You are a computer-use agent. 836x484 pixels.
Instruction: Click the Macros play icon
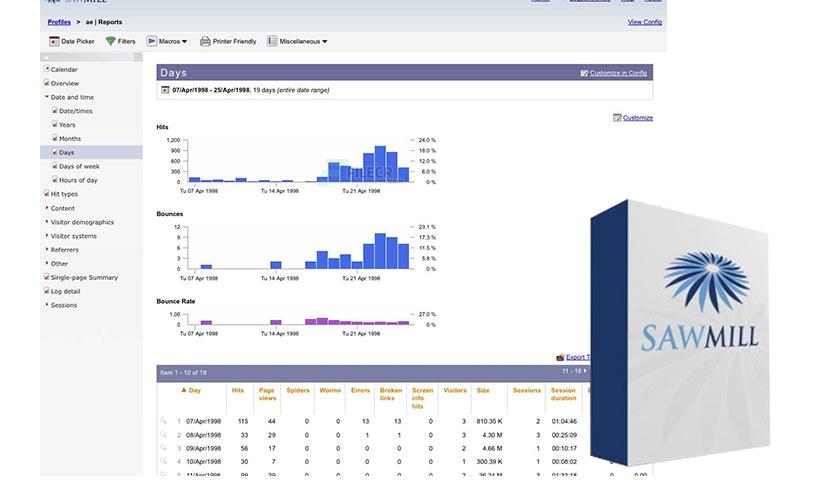pyautogui.click(x=151, y=41)
